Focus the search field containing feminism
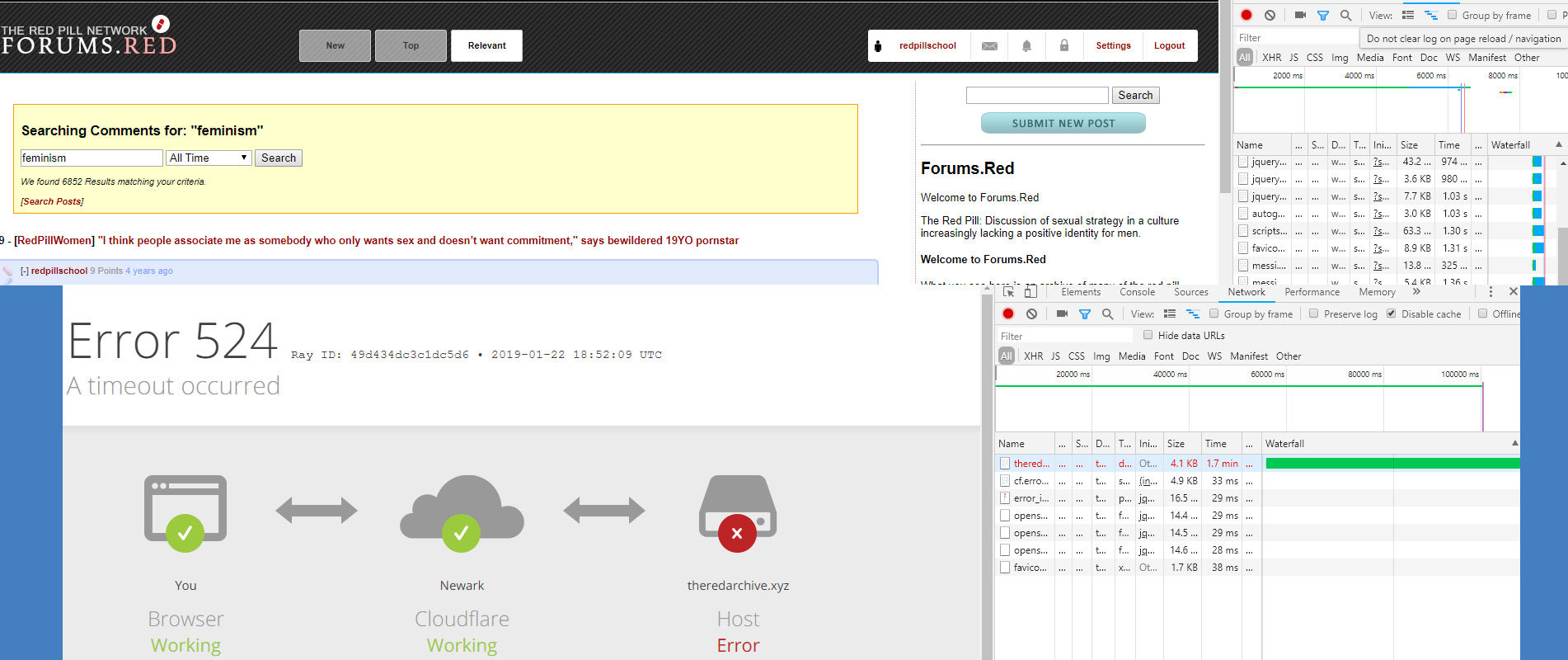Viewport: 1568px width, 660px height. coord(92,158)
